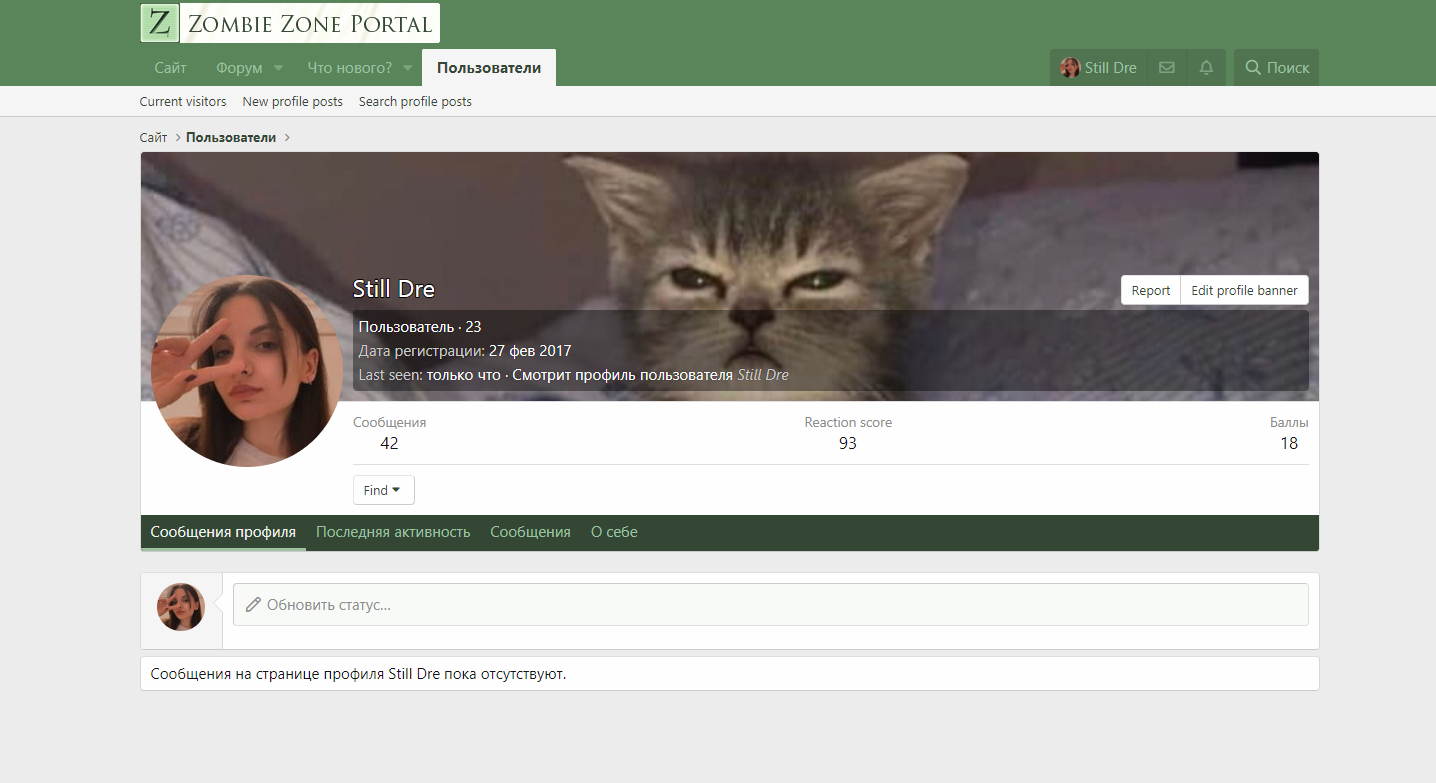The image size is (1436, 783).
Task: Open the New profile posts link
Action: point(292,101)
